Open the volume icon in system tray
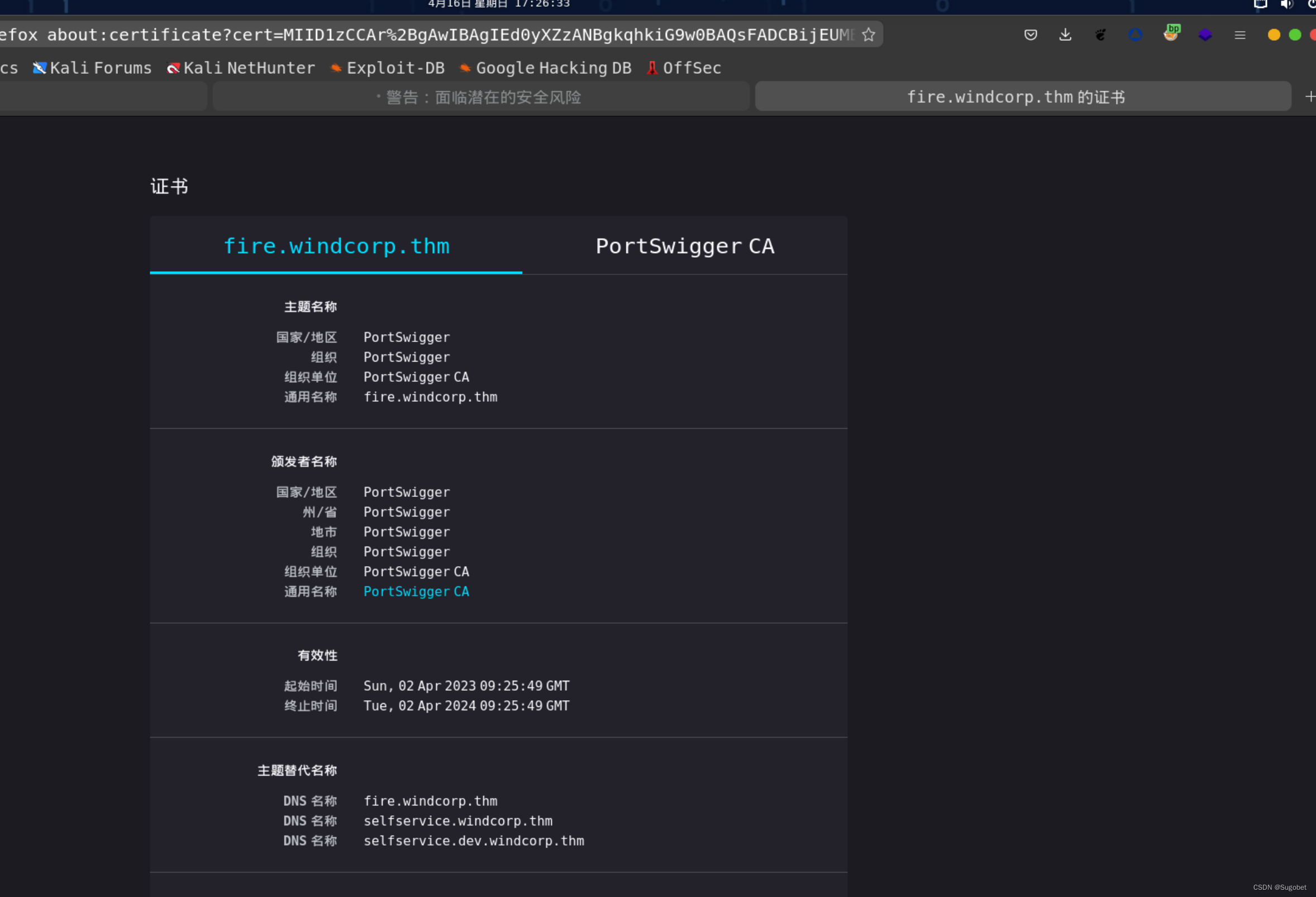The height and width of the screenshot is (897, 1316). pyautogui.click(x=1286, y=4)
